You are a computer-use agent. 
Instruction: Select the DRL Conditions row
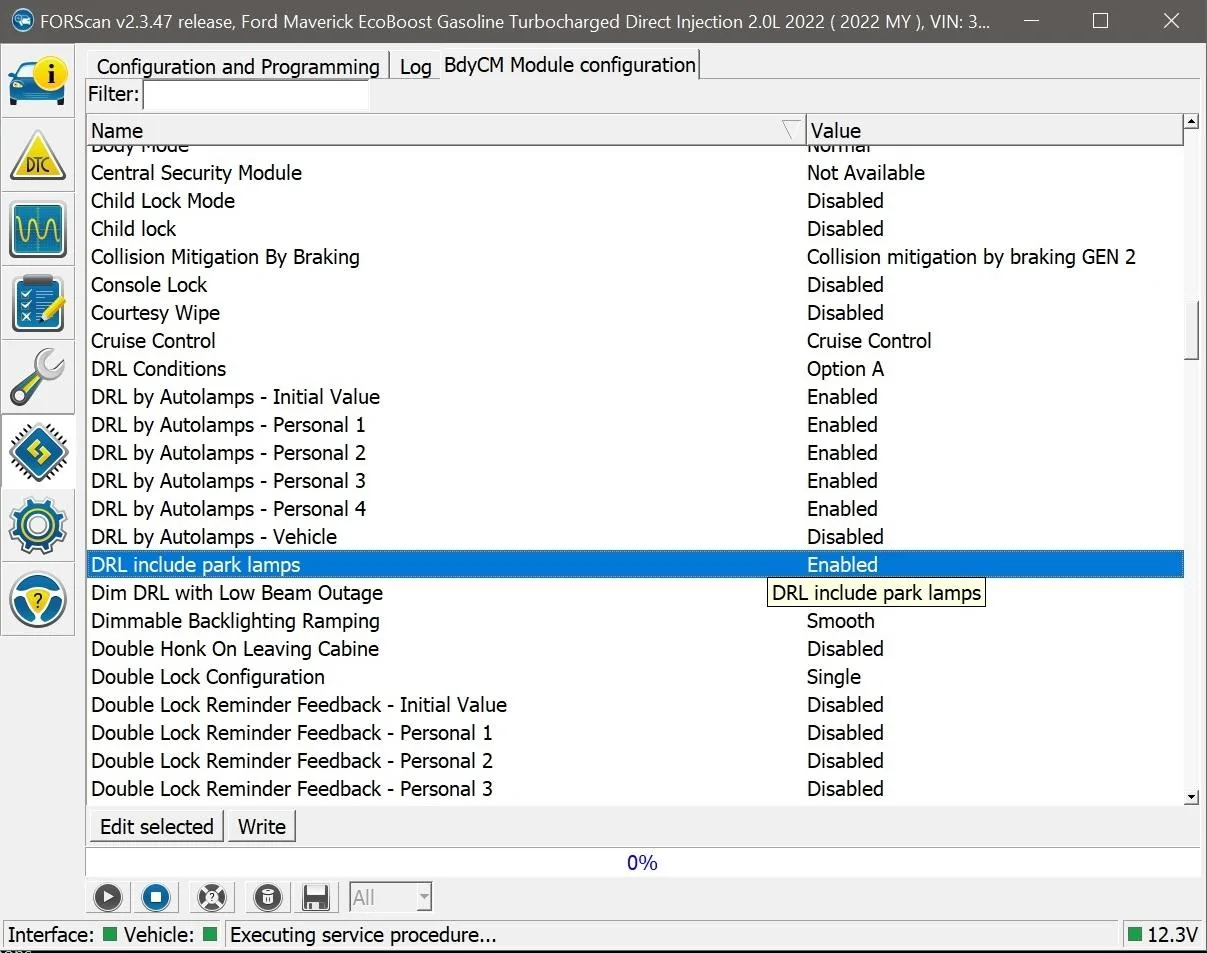coord(635,369)
